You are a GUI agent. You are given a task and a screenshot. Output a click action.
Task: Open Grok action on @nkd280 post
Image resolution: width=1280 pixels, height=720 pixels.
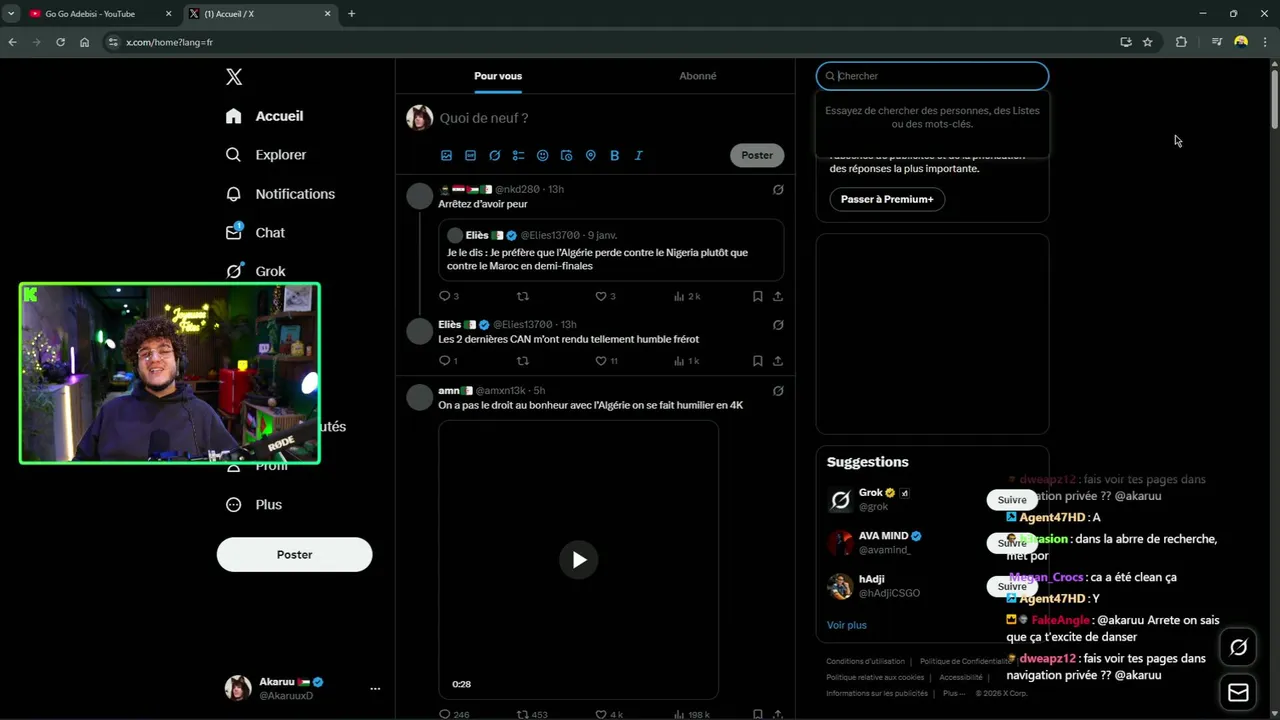pyautogui.click(x=778, y=189)
